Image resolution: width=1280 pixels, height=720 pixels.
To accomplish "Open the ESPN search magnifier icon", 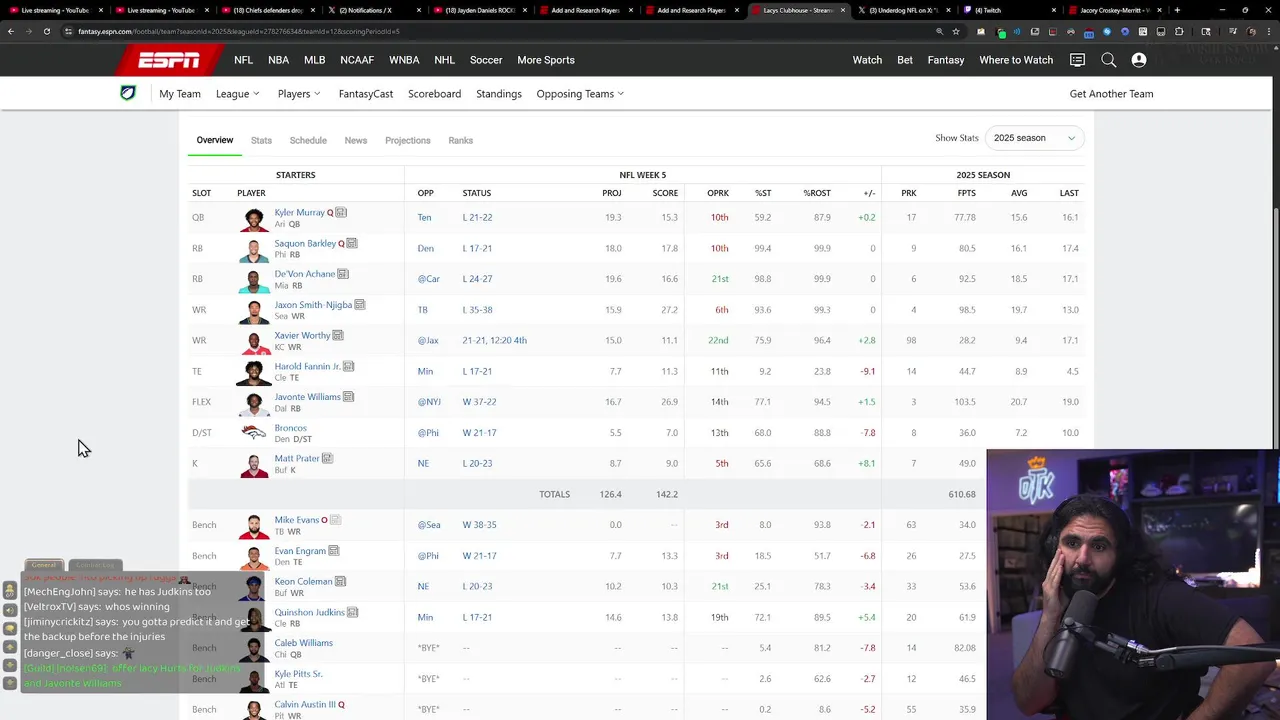I will coord(1108,60).
